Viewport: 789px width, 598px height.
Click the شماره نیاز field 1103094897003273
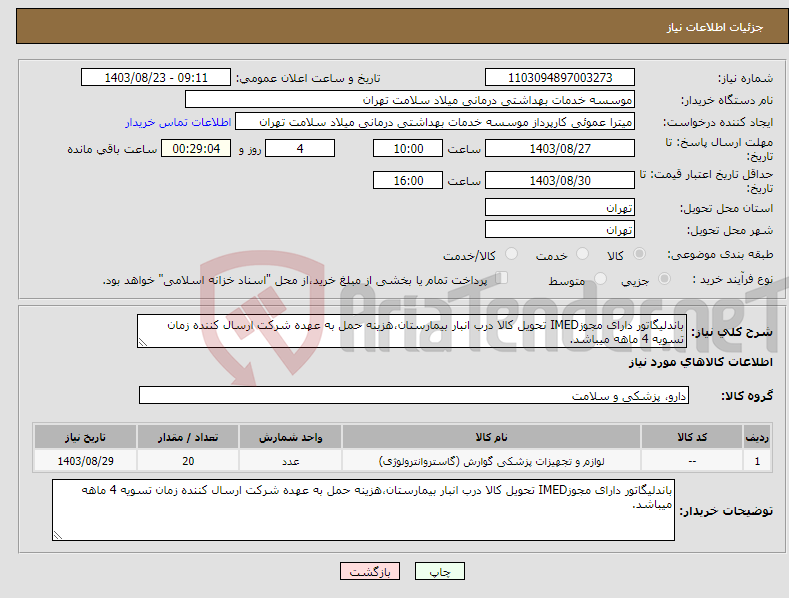(560, 78)
